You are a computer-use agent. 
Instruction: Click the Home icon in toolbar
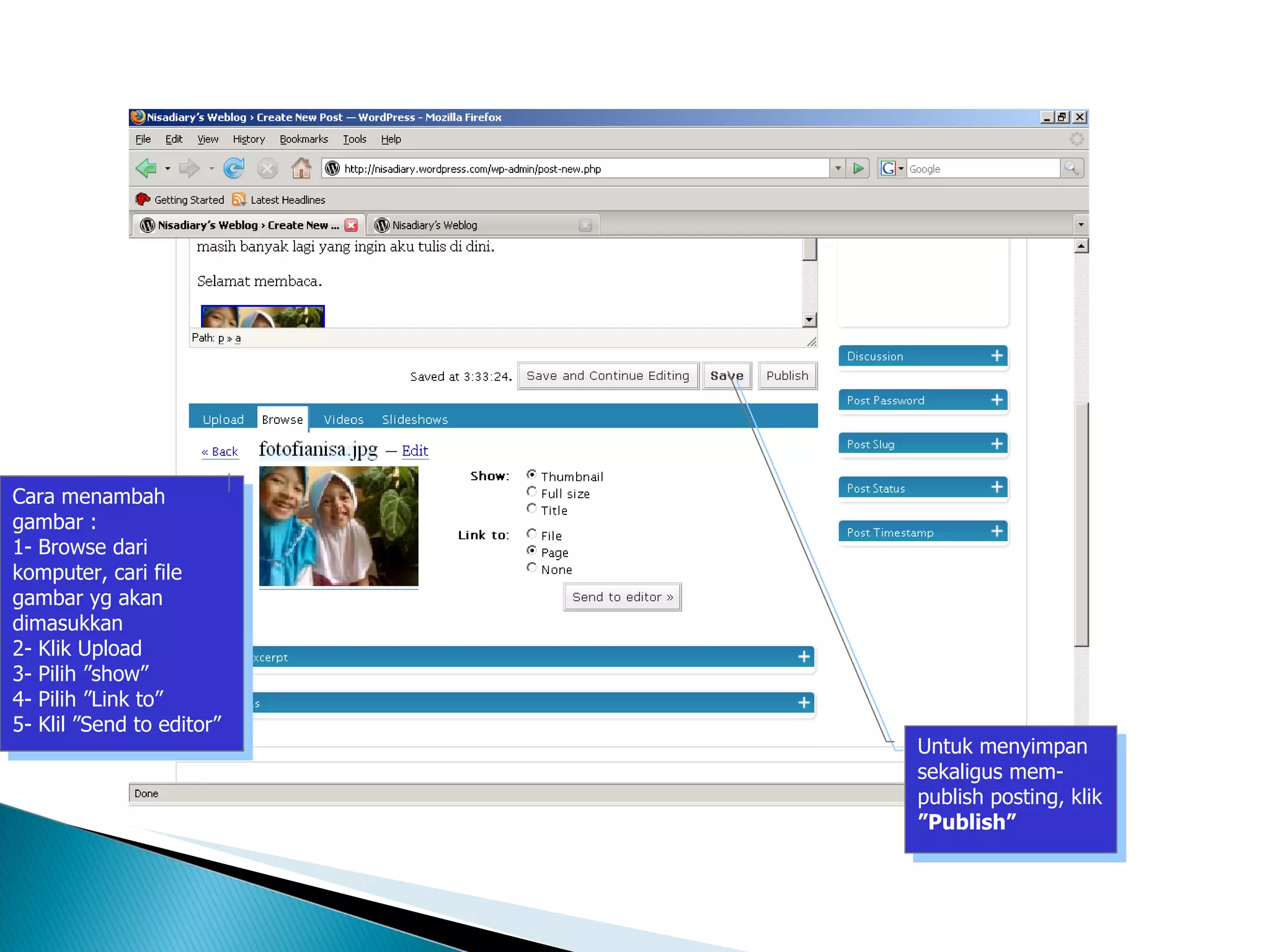coord(301,168)
